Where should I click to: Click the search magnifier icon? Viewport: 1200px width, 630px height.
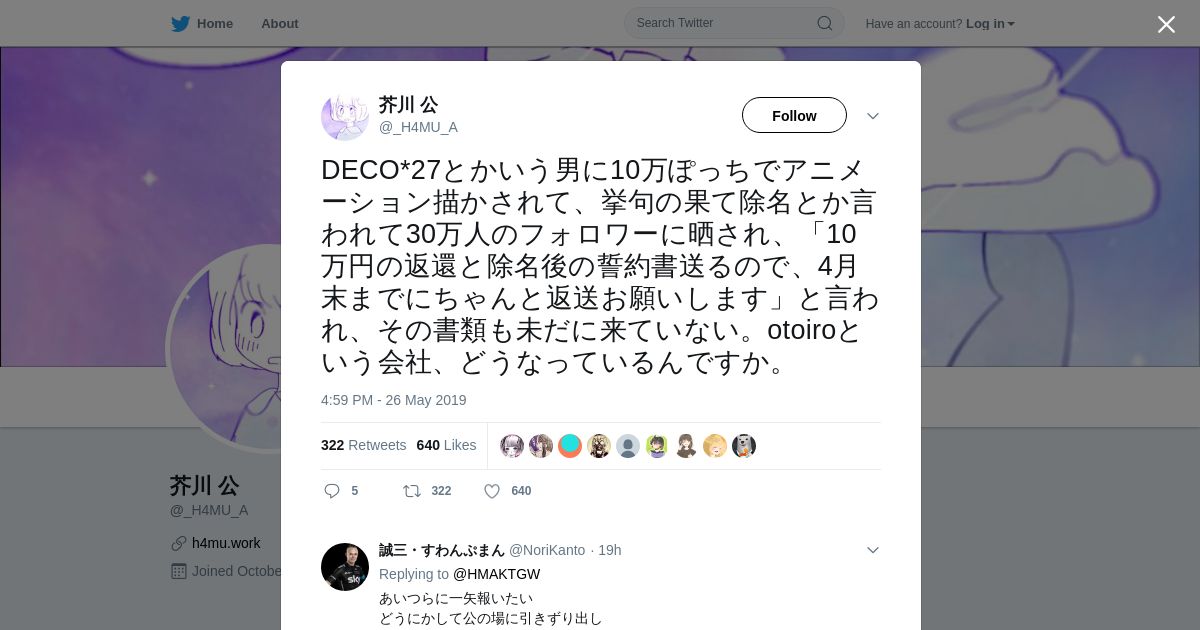click(825, 23)
